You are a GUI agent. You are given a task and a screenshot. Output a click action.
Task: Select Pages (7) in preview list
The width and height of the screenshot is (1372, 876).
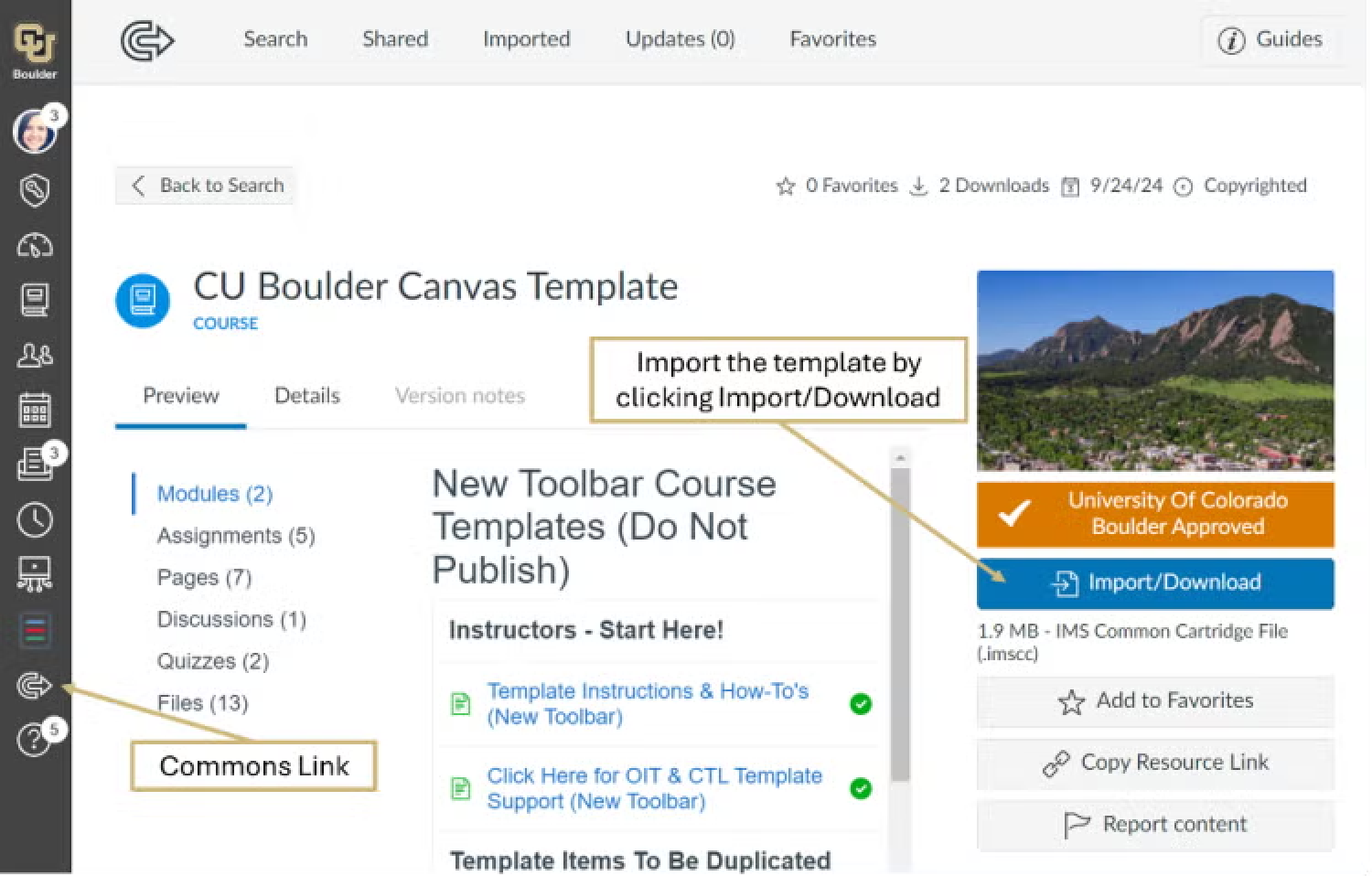pyautogui.click(x=204, y=578)
